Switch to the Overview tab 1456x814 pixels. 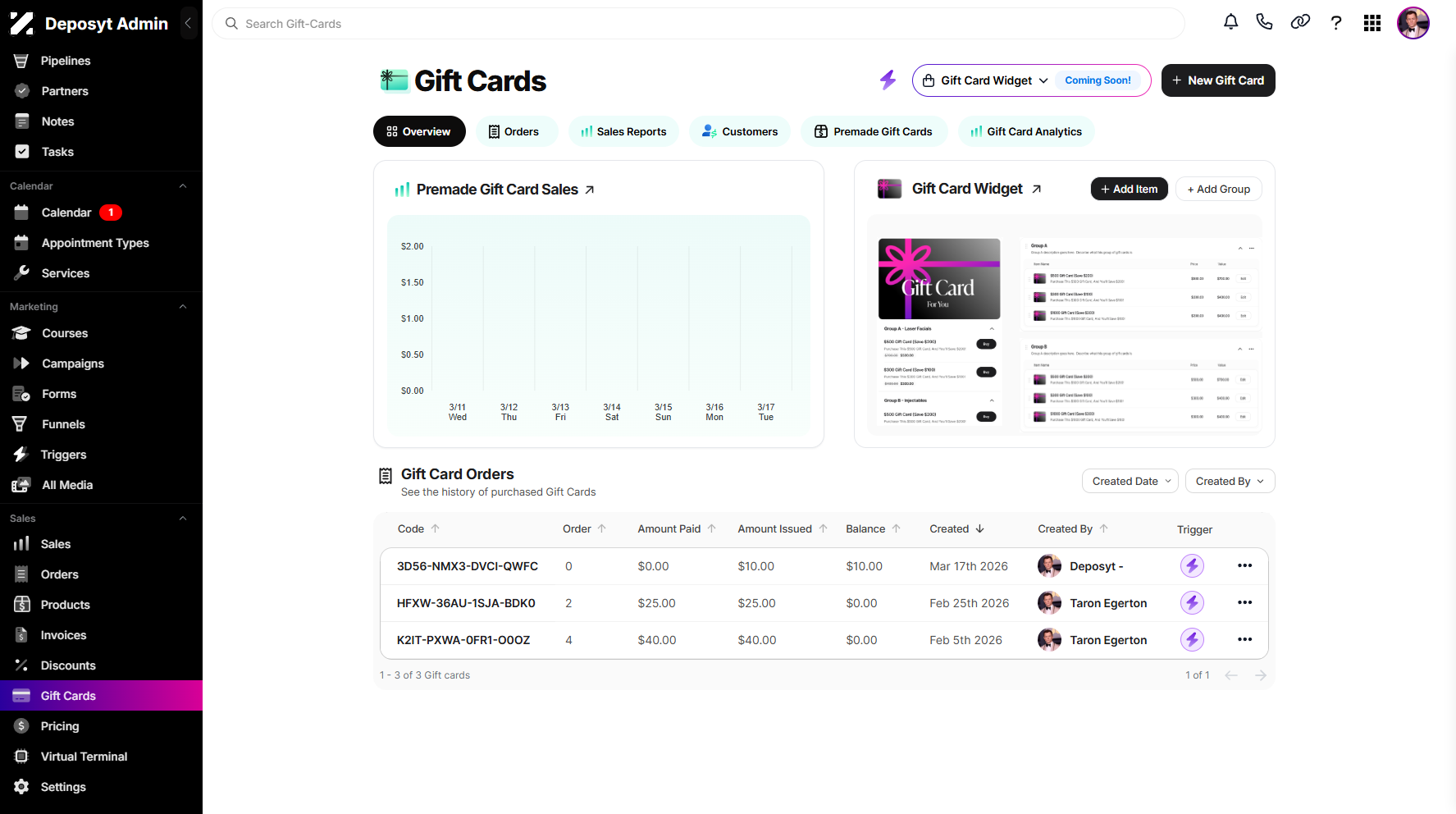click(x=419, y=131)
